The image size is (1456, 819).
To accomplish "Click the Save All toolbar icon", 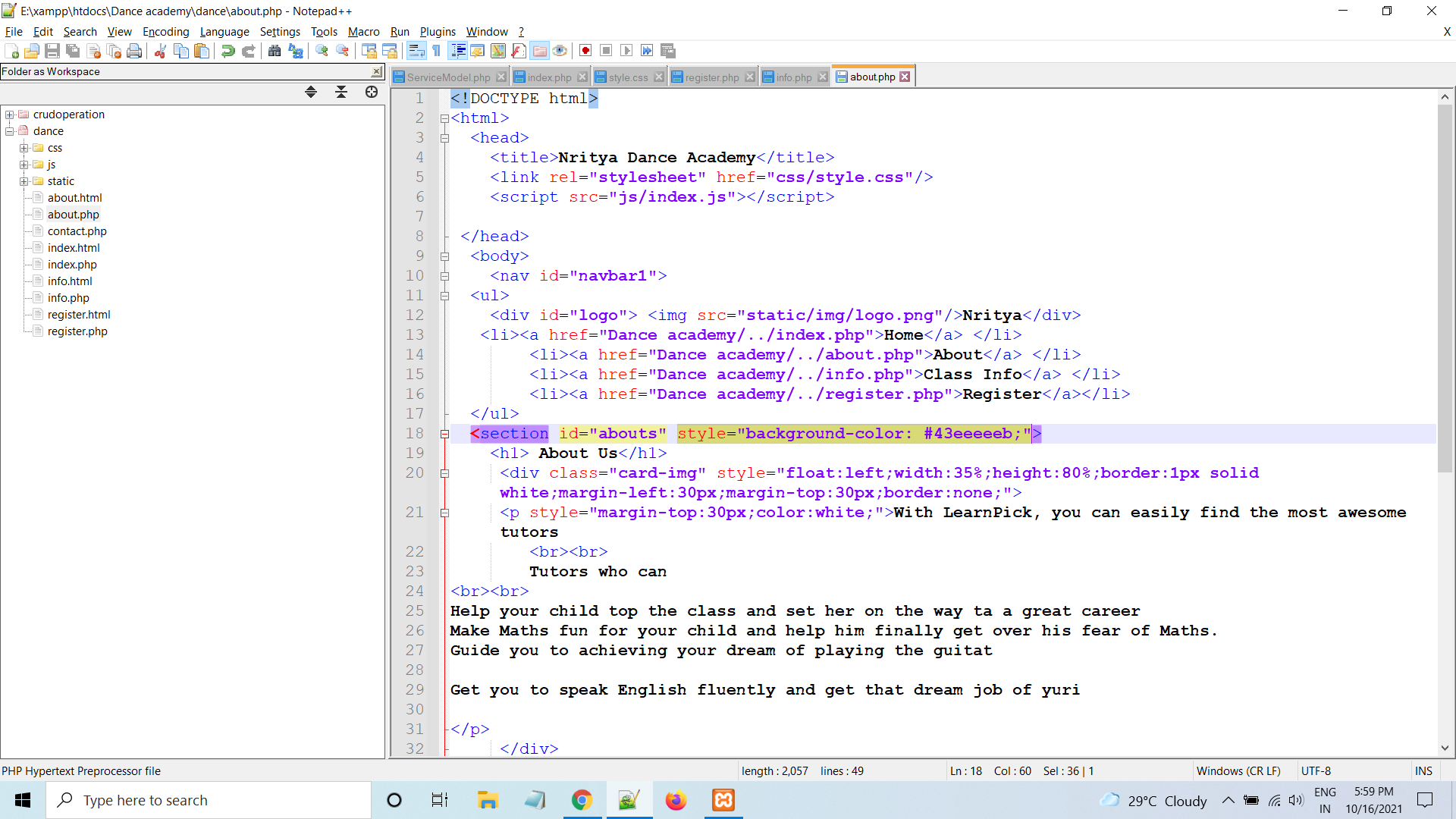I will tap(73, 51).
